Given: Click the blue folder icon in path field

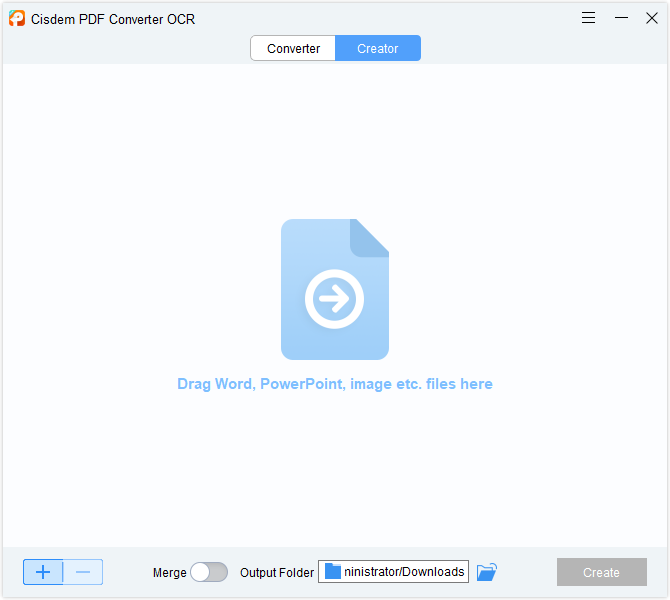Looking at the screenshot, I should [x=333, y=571].
